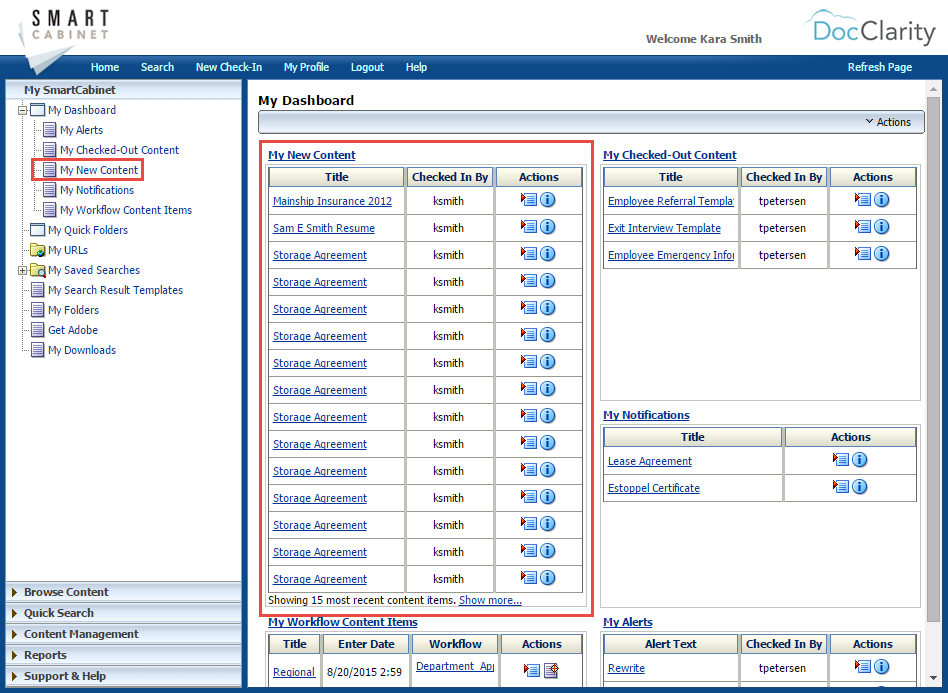
Task: Open My URLs from the sidebar
Action: 67,250
